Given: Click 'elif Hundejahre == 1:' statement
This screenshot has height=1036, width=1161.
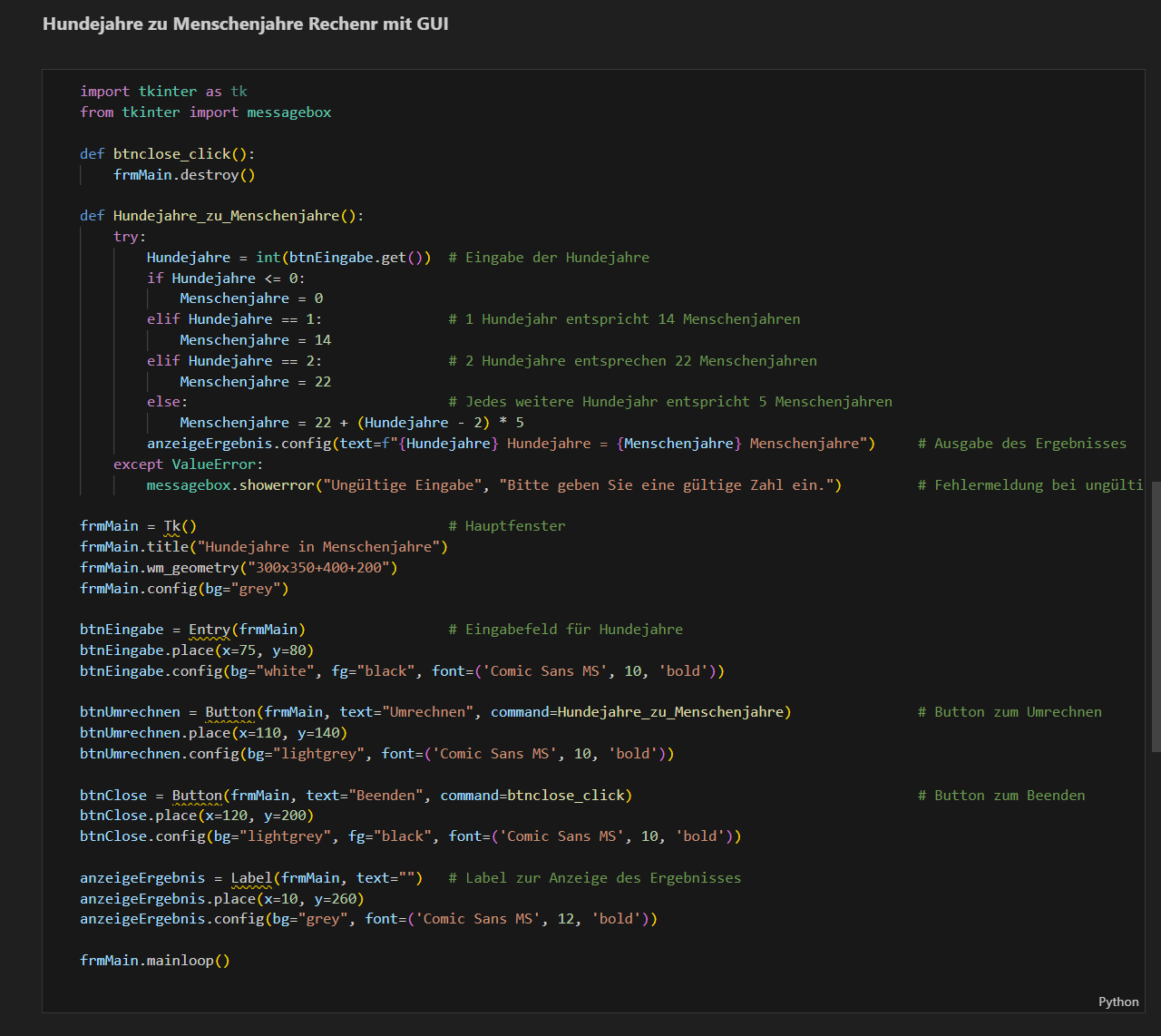Looking at the screenshot, I should click(x=234, y=319).
